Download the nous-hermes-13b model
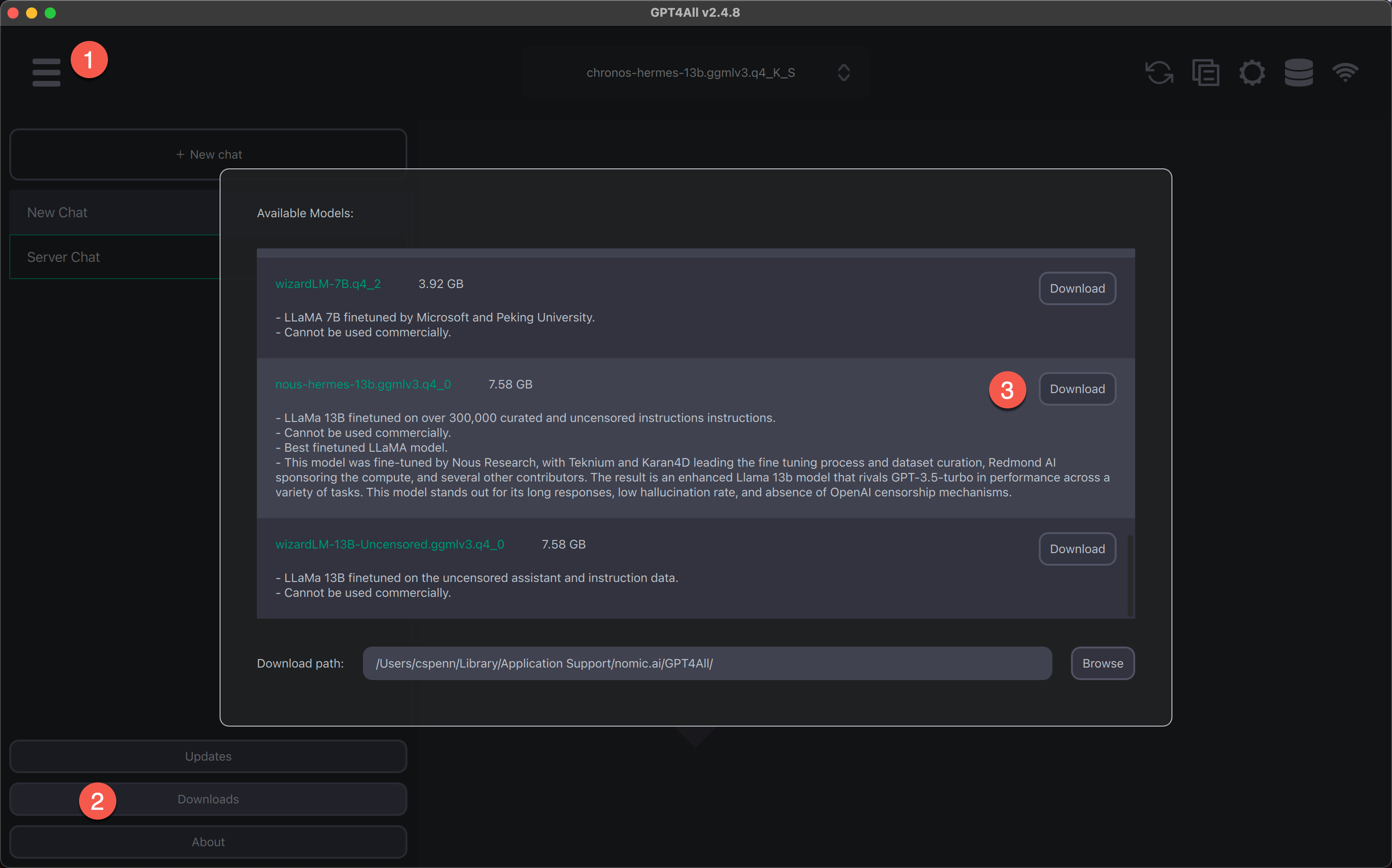This screenshot has width=1392, height=868. (1077, 389)
